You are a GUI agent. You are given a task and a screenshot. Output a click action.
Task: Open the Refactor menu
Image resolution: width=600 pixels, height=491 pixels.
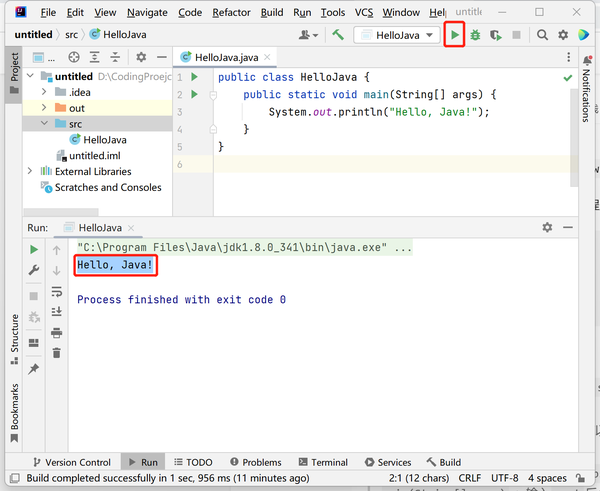(x=231, y=13)
